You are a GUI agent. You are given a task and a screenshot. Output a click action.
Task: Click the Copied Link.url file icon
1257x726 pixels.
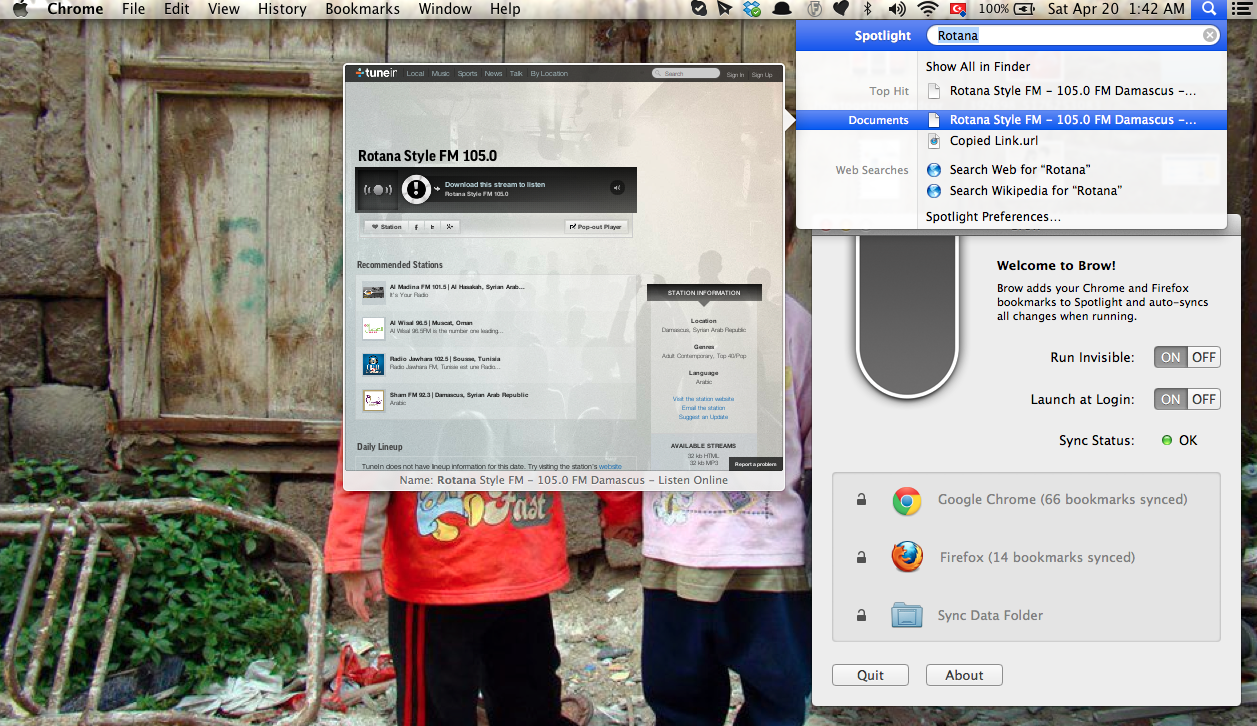point(934,141)
